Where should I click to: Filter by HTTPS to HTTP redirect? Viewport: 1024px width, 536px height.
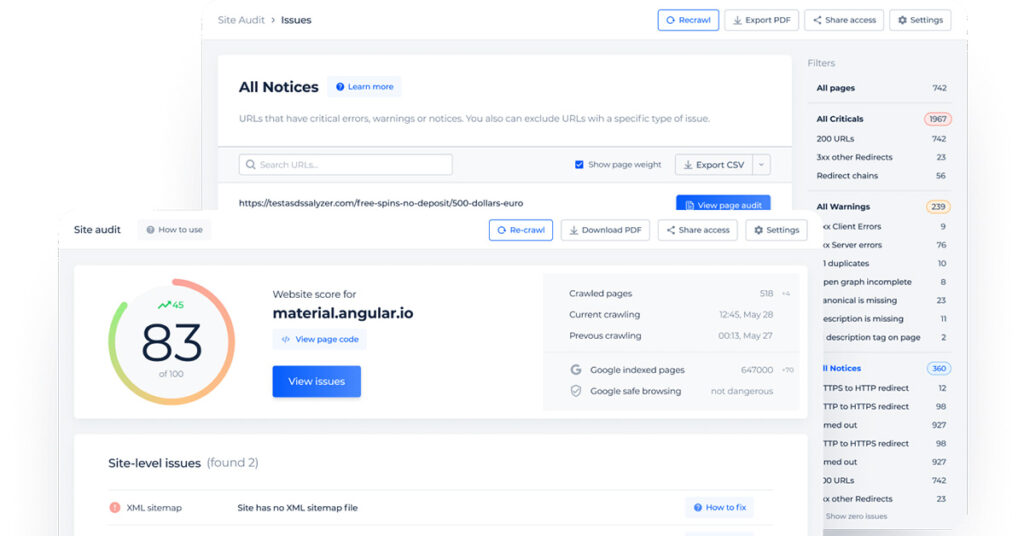[x=884, y=388]
